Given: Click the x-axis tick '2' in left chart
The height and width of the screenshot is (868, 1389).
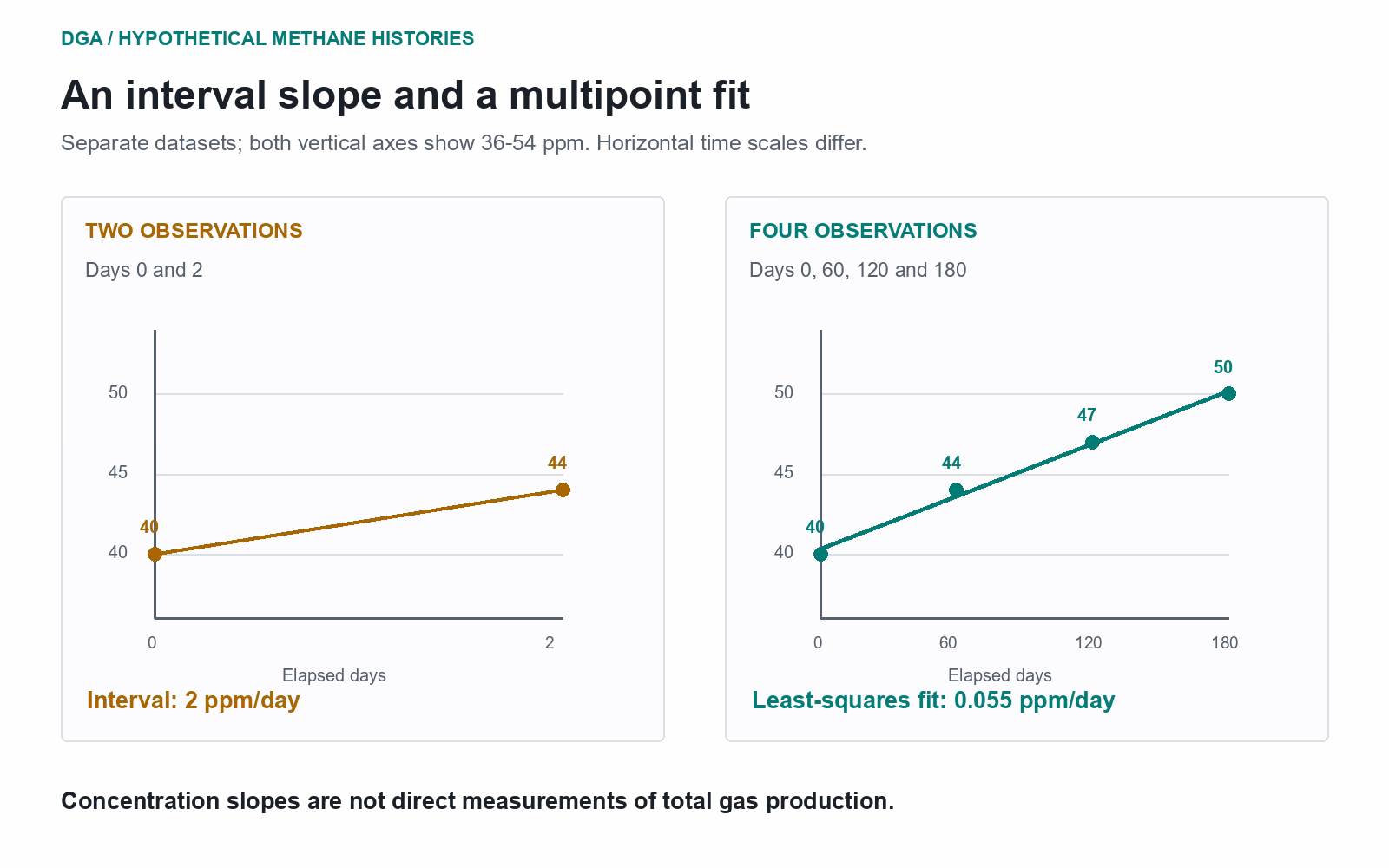Looking at the screenshot, I should coord(550,642).
